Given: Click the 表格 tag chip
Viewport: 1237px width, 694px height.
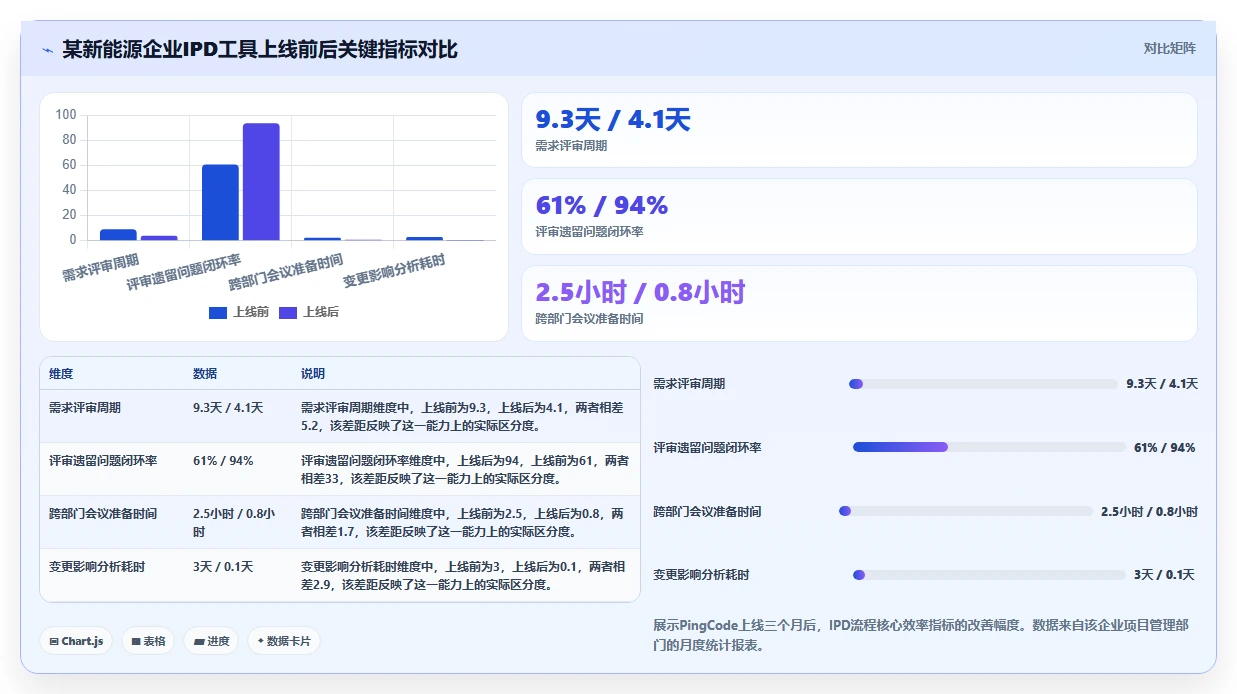Looking at the screenshot, I should tap(148, 641).
